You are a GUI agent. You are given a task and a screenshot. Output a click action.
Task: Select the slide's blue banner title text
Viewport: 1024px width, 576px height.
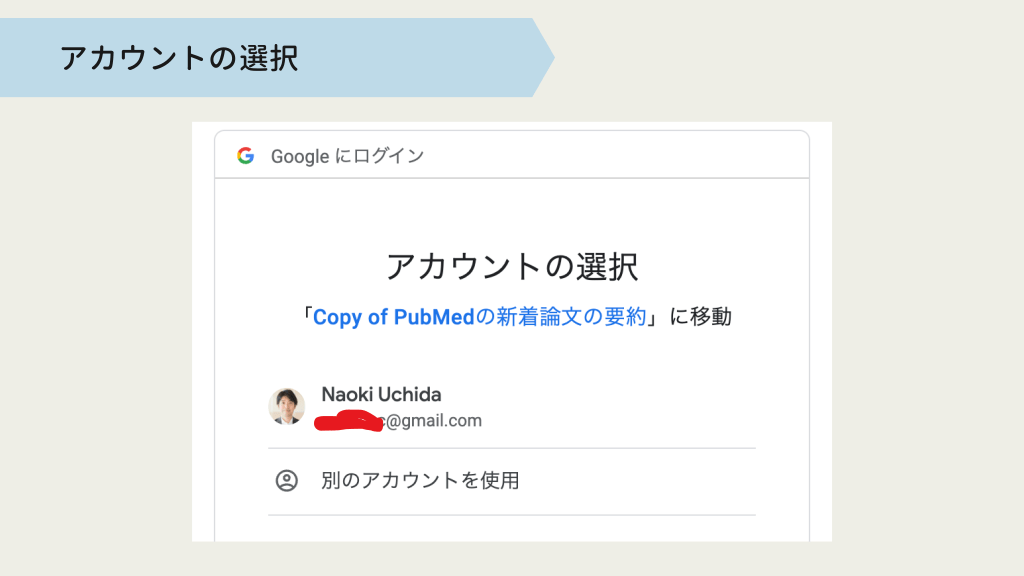(179, 58)
